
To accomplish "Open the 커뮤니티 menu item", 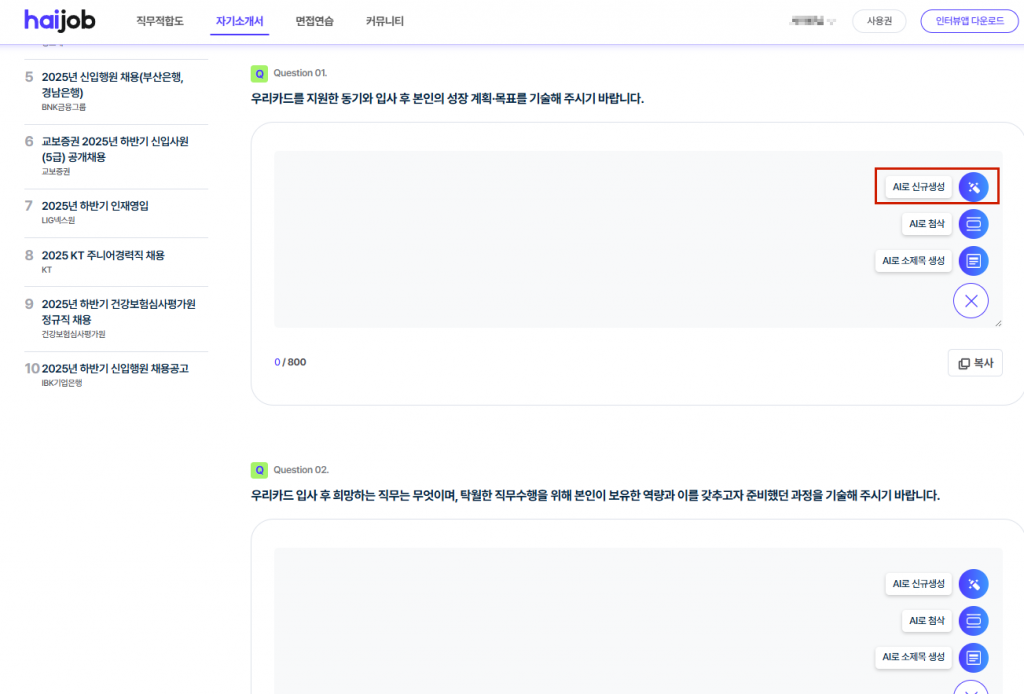I will 385,21.
